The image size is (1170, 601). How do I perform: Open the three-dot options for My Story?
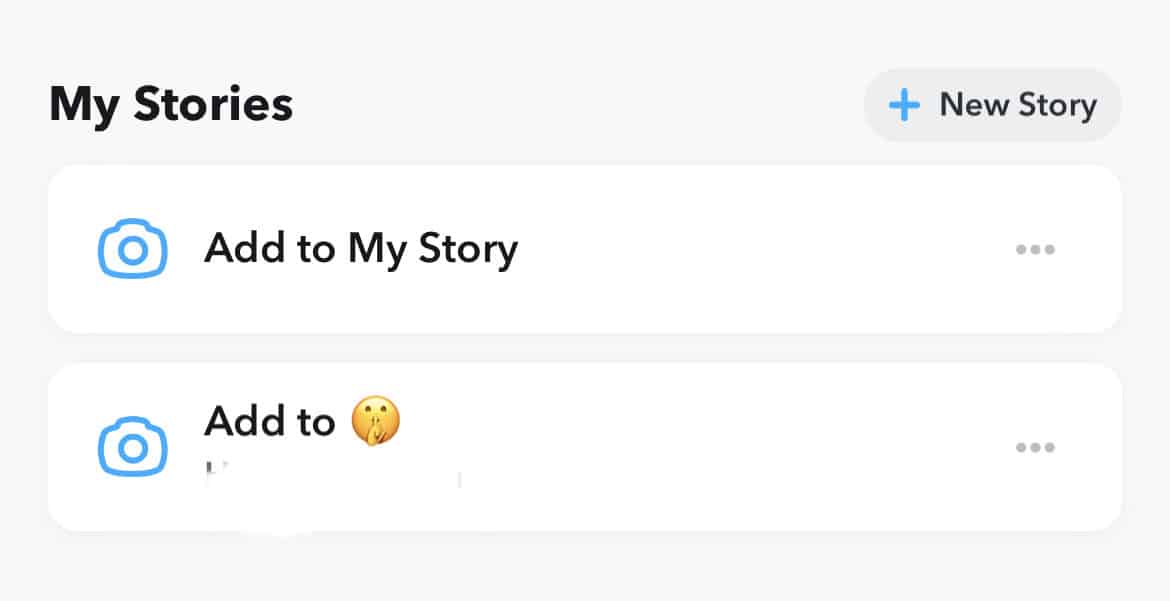click(x=1035, y=249)
